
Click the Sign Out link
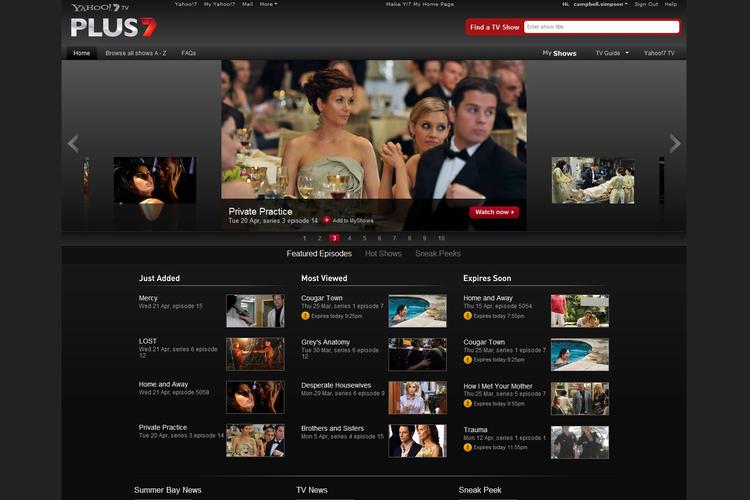click(x=646, y=4)
